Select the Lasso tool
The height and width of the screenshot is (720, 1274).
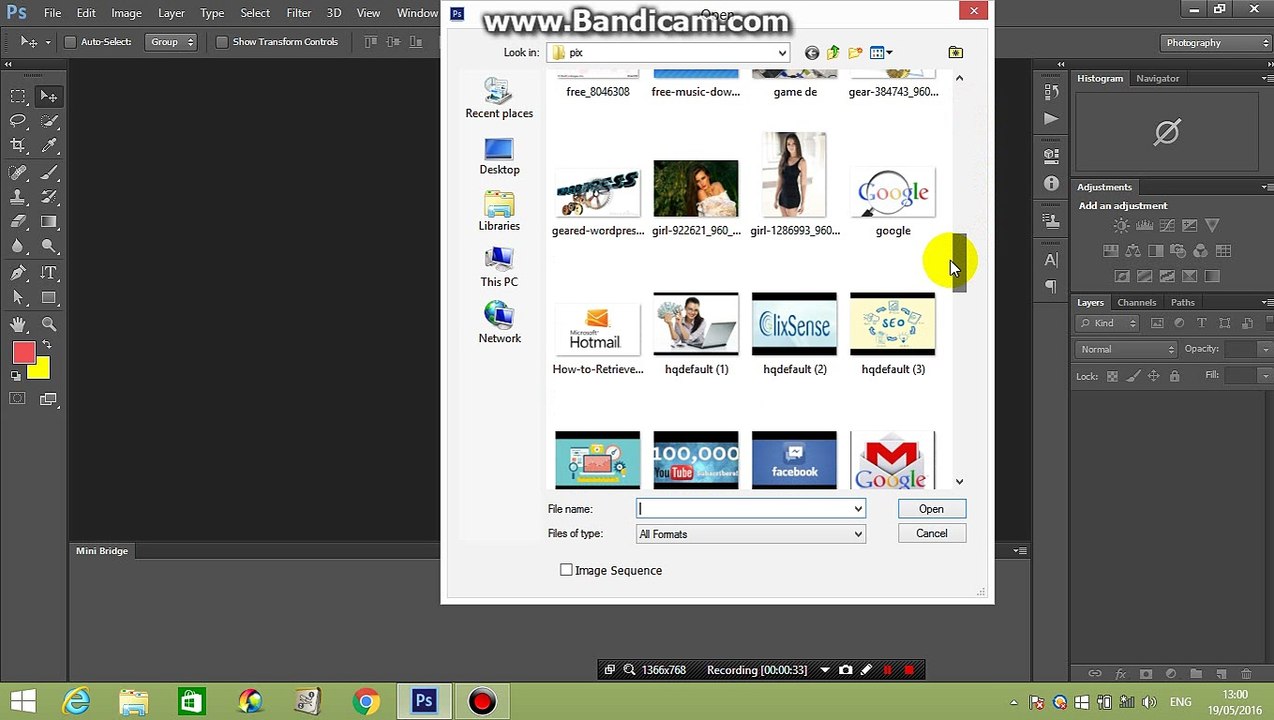pos(18,121)
